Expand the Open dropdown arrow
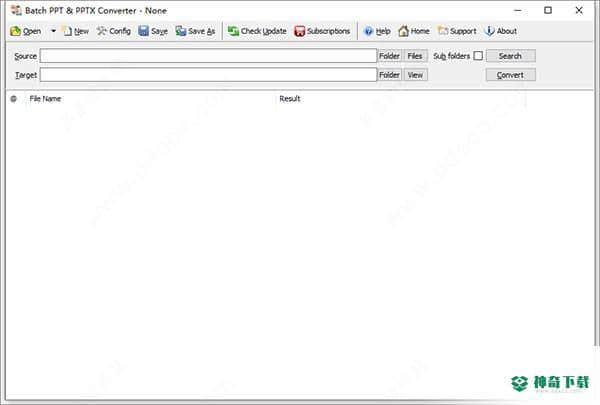This screenshot has width=600, height=405. click(53, 31)
